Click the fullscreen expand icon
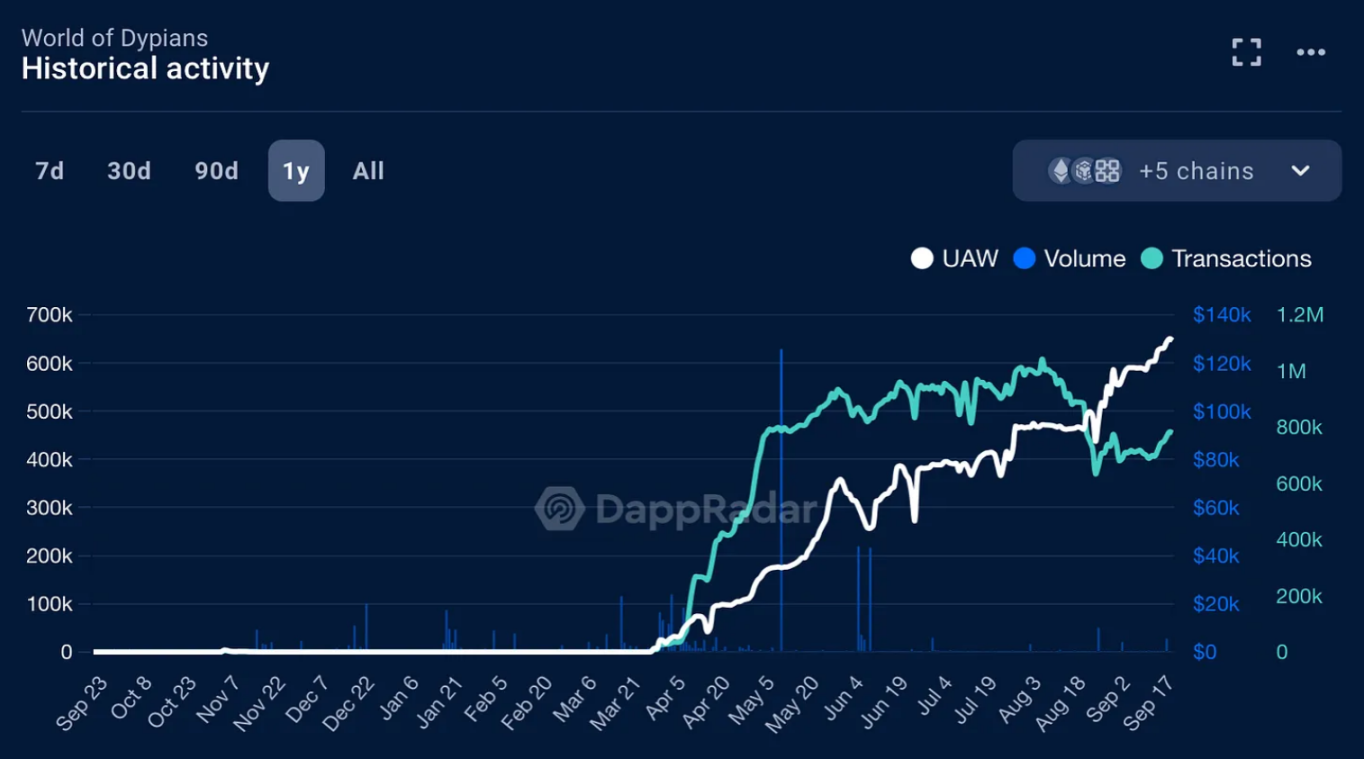This screenshot has width=1364, height=759. point(1246,52)
